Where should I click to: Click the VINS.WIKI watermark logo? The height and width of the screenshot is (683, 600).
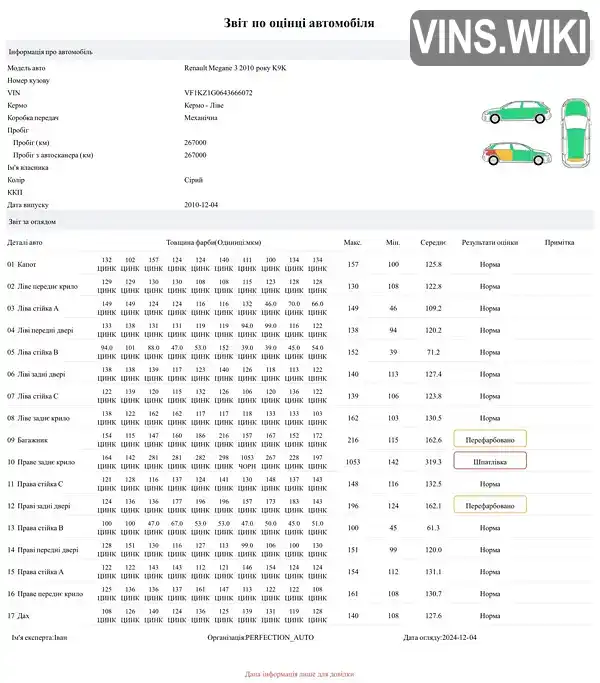click(500, 38)
